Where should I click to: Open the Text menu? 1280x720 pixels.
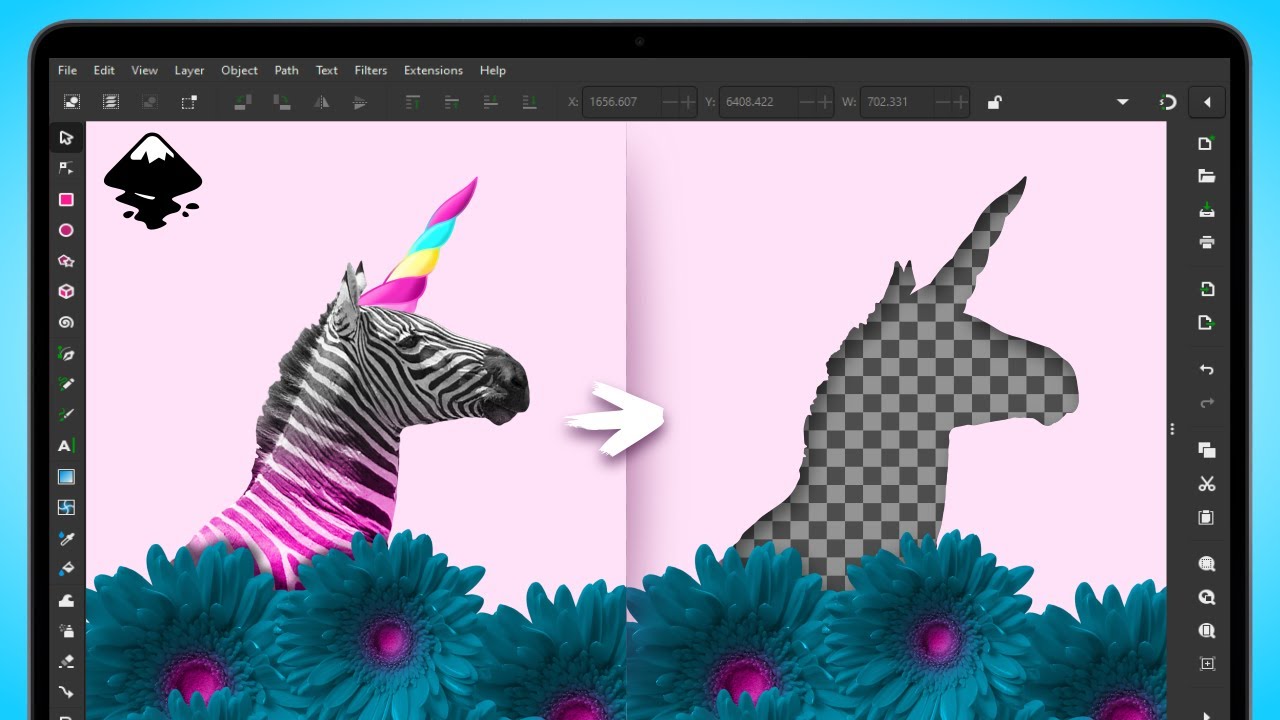click(327, 71)
